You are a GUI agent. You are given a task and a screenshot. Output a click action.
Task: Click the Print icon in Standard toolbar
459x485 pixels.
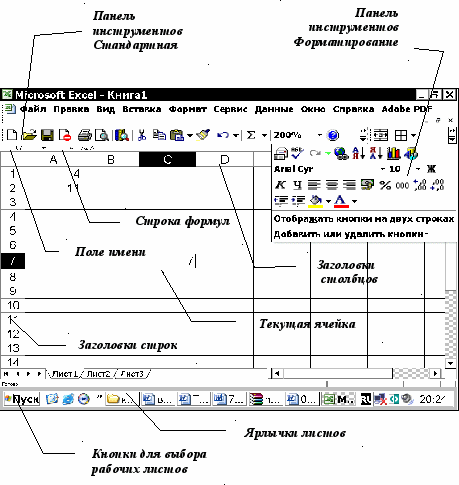(85, 135)
